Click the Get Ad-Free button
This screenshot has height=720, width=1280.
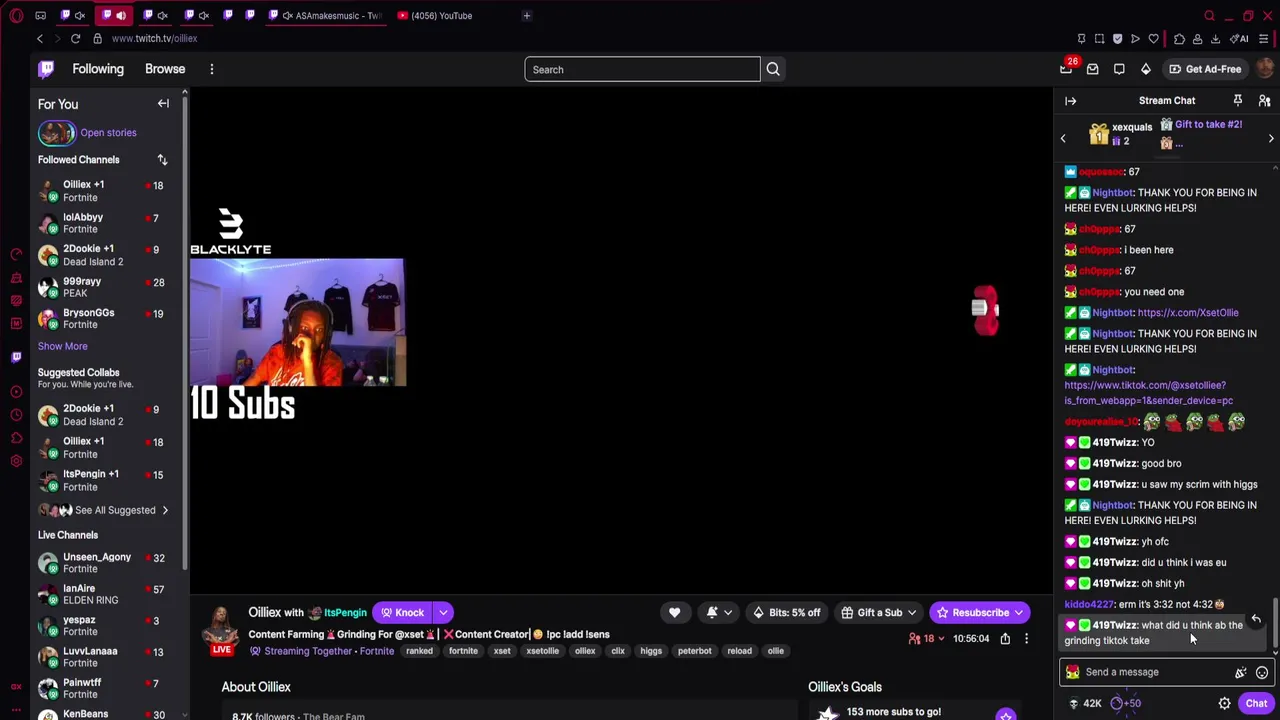point(1205,69)
